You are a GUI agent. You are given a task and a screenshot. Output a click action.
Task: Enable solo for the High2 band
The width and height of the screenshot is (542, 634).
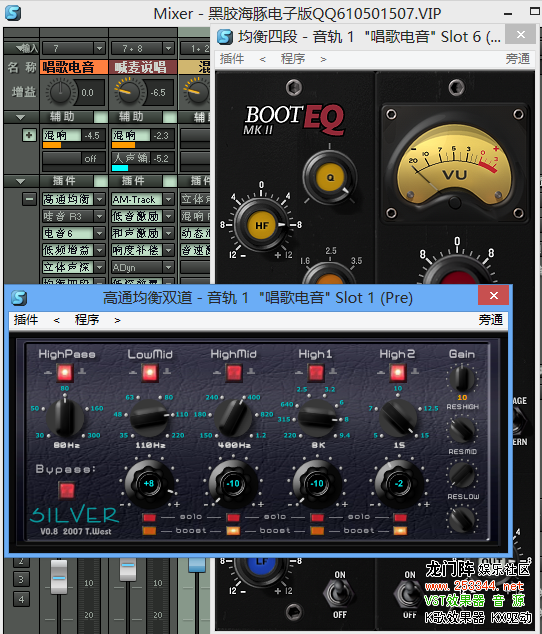pyautogui.click(x=400, y=518)
